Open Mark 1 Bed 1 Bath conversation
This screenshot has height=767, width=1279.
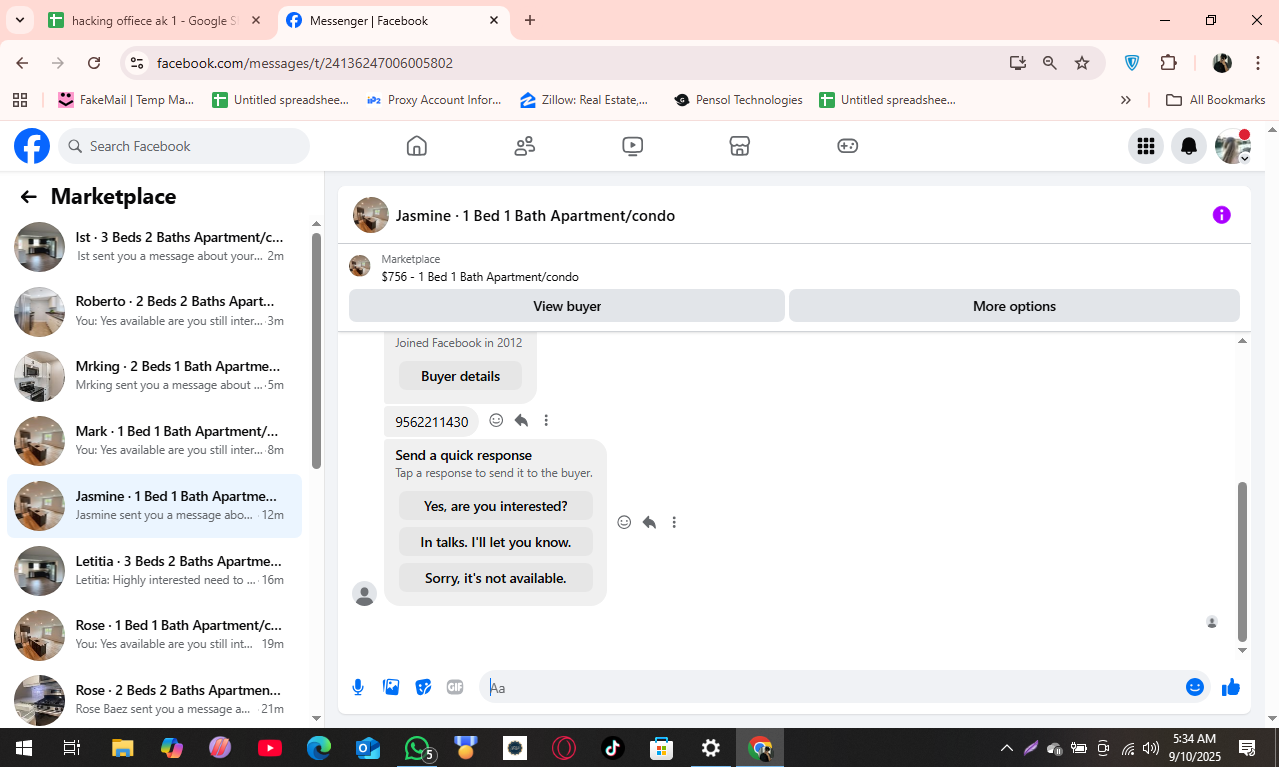coord(155,441)
